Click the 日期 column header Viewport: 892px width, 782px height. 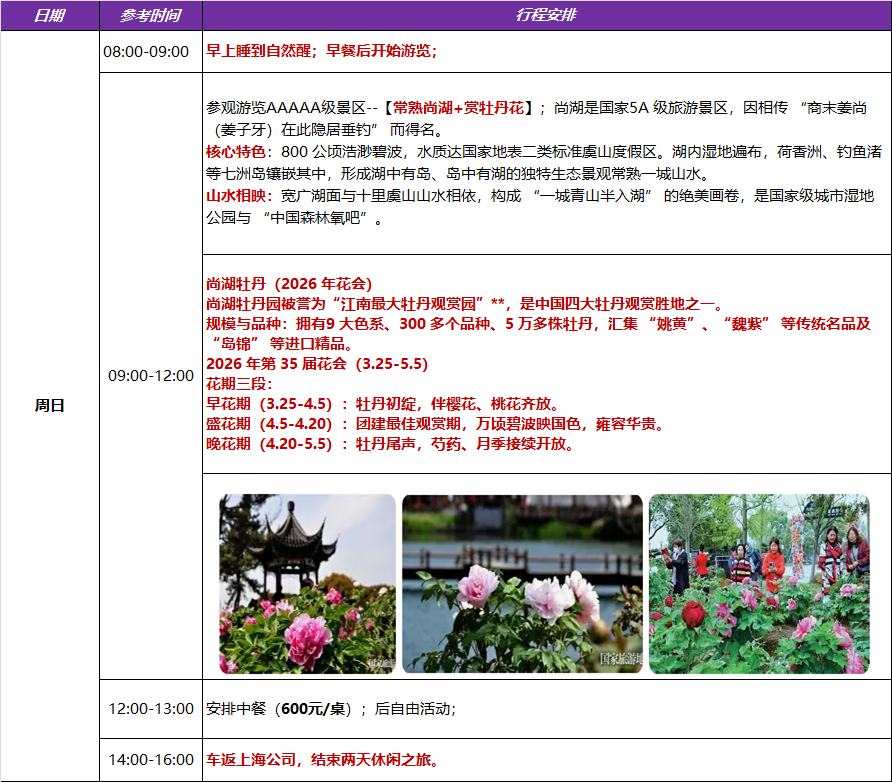tap(50, 16)
